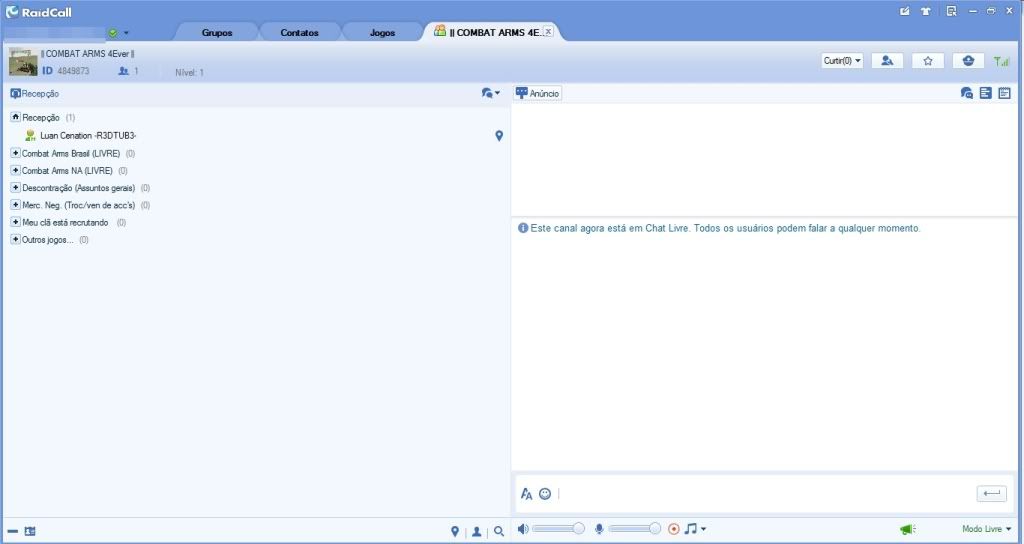Image resolution: width=1024 pixels, height=544 pixels.
Task: Click the Anúncio button
Action: click(538, 93)
